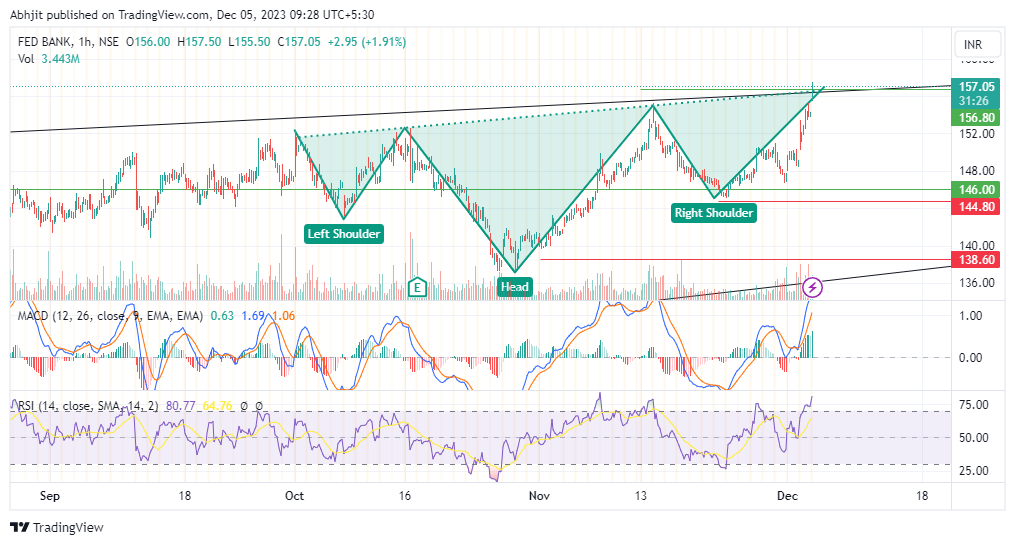
Task: Click the earnings 'E' marker icon
Action: [418, 287]
